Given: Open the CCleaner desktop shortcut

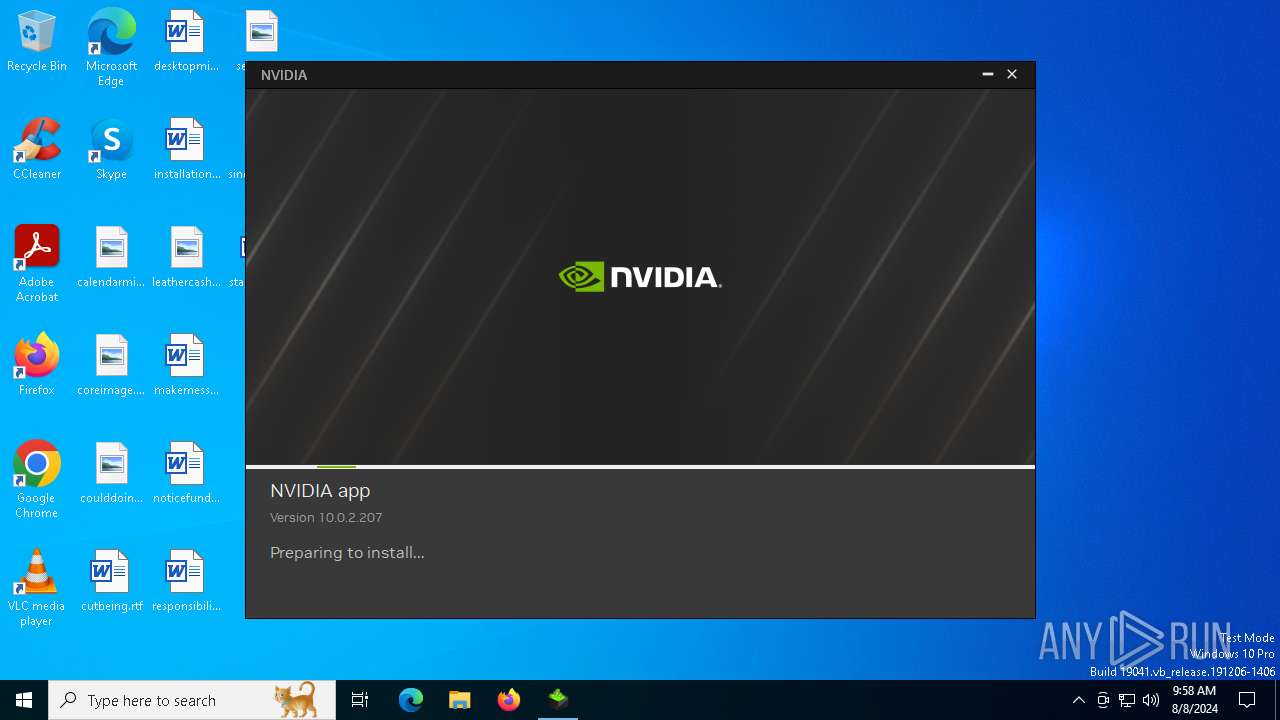Looking at the screenshot, I should [37, 150].
